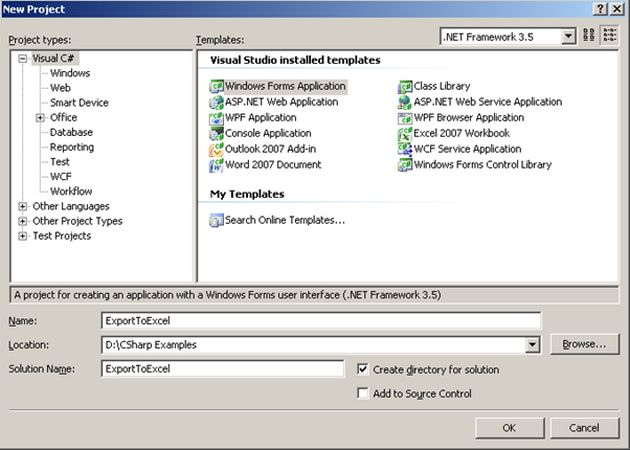
Task: Select the Reporting project type
Action: pos(72,147)
